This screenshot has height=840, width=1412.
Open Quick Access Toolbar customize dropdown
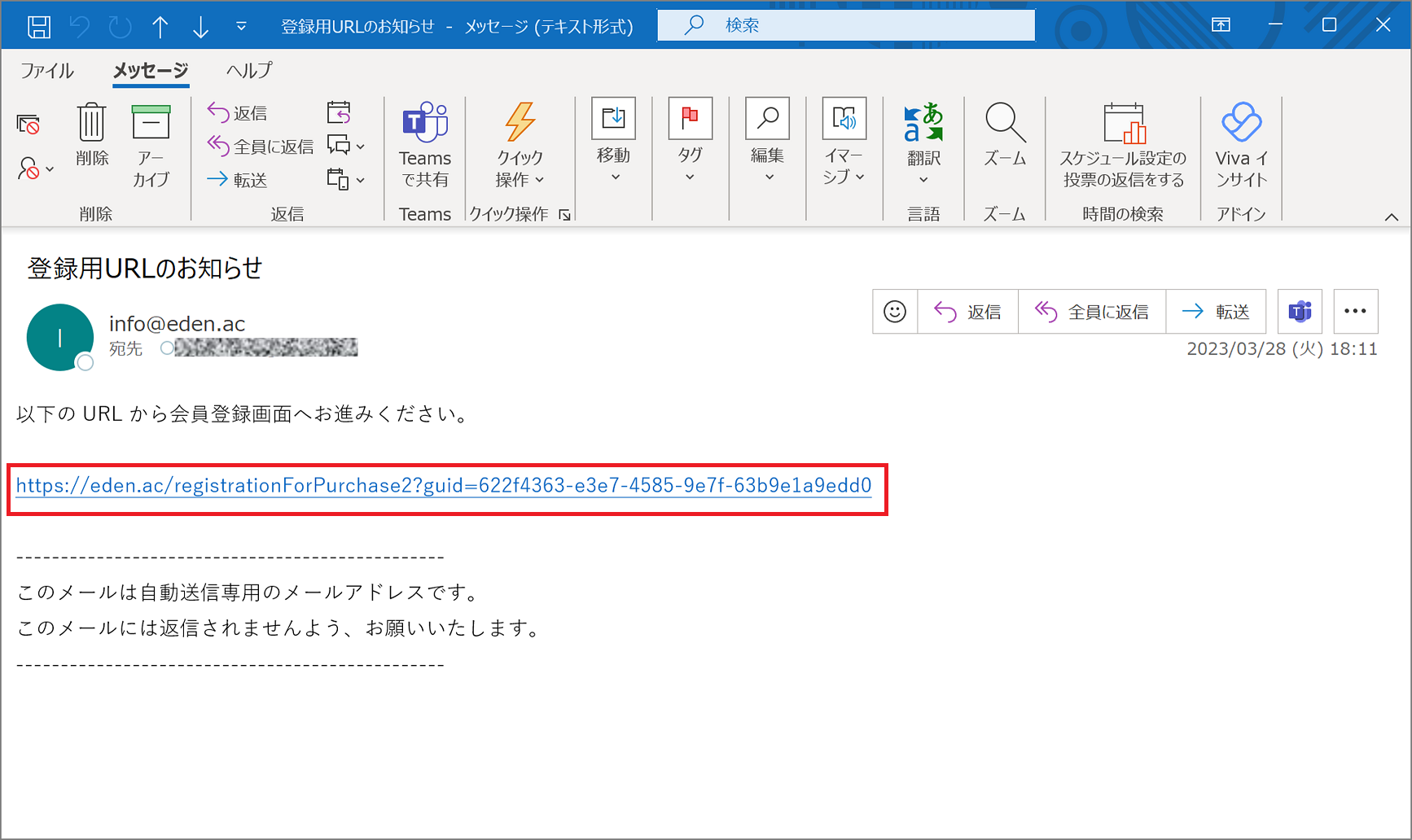pyautogui.click(x=241, y=26)
